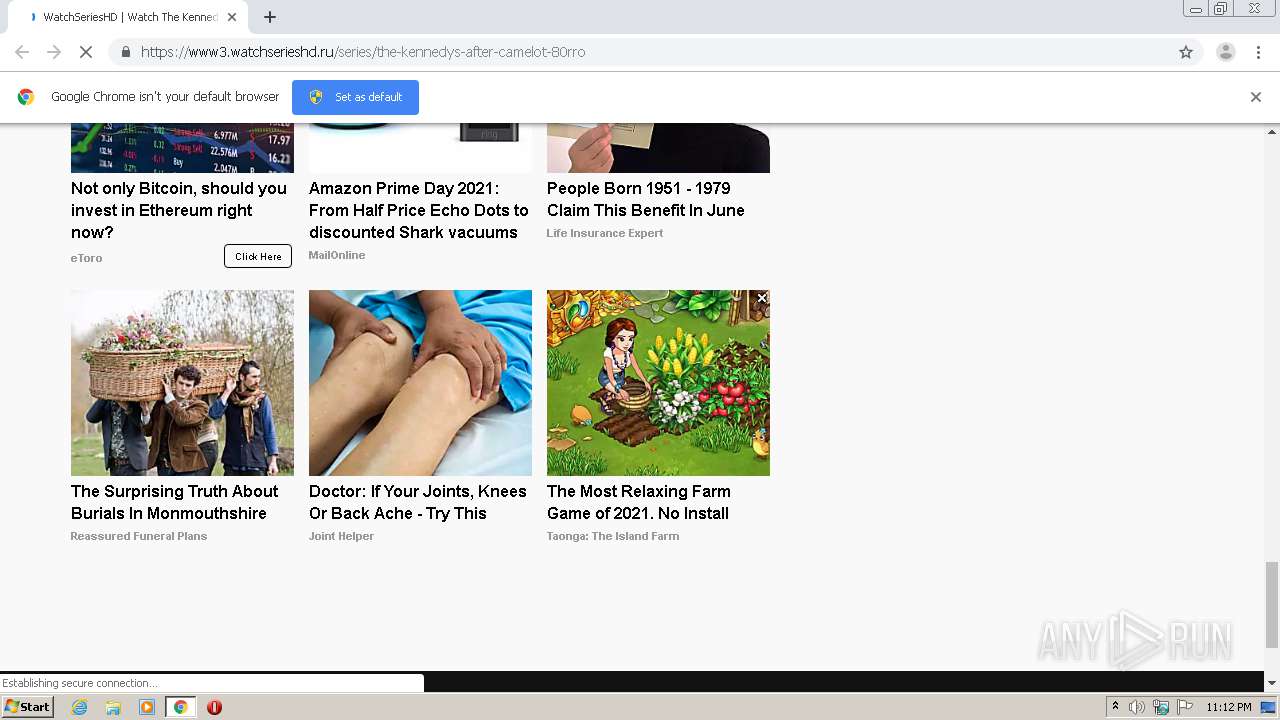Click the volume speaker tray icon
Viewport: 1280px width, 720px height.
[1137, 707]
